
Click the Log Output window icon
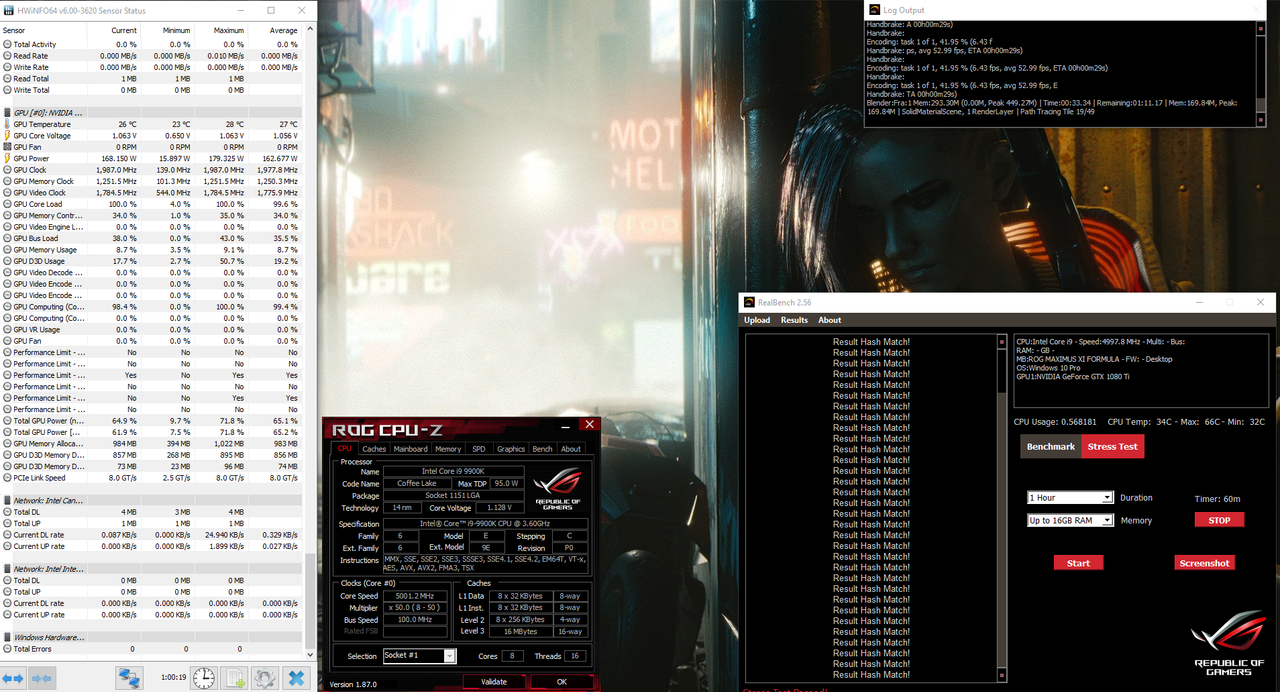point(875,10)
